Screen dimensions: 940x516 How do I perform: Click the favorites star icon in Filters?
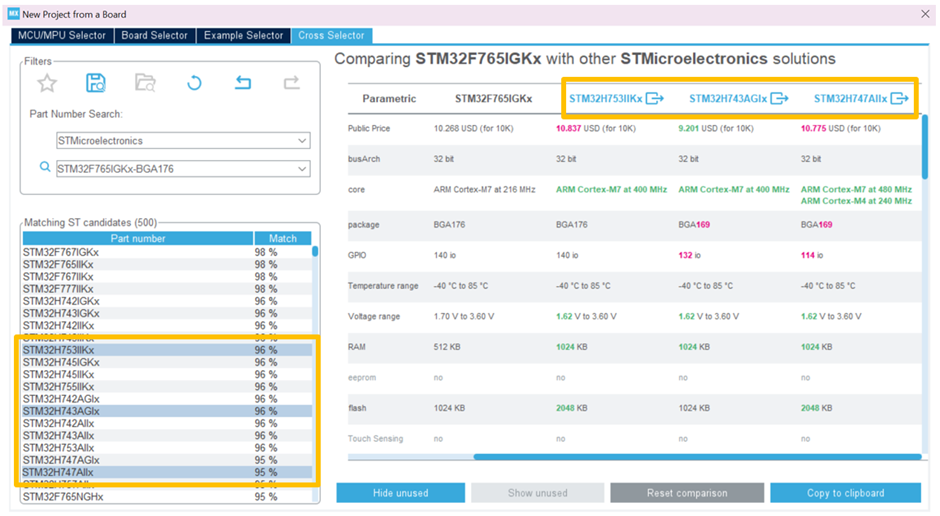click(47, 83)
